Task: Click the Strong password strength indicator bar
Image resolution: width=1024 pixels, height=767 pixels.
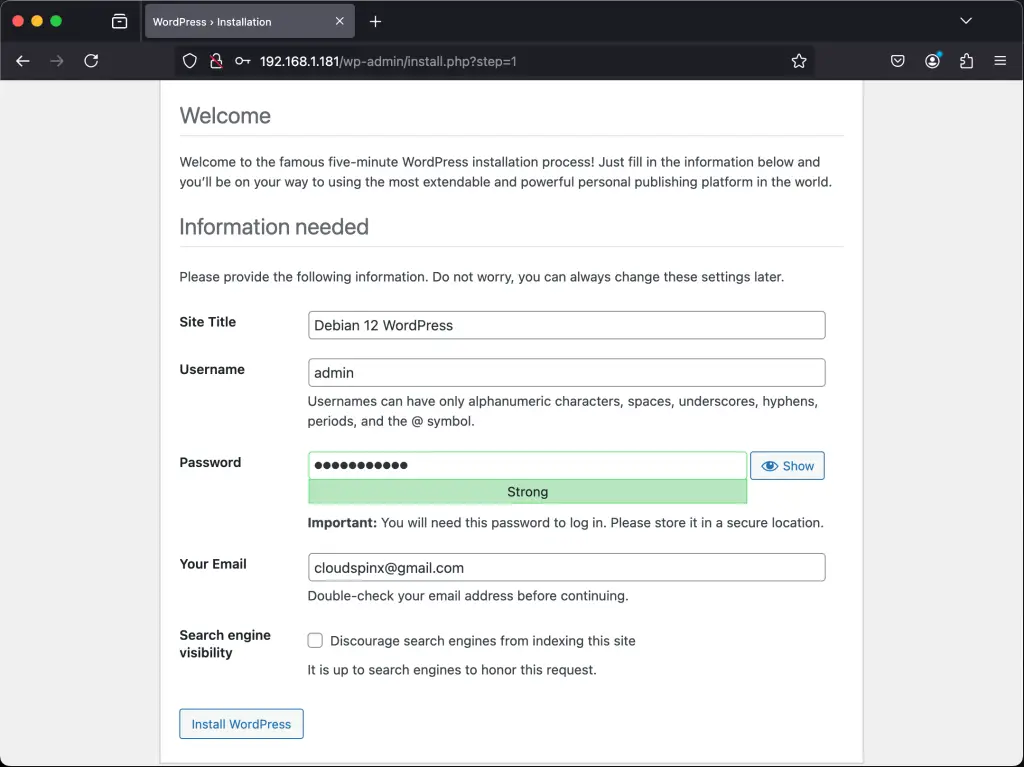Action: point(527,491)
